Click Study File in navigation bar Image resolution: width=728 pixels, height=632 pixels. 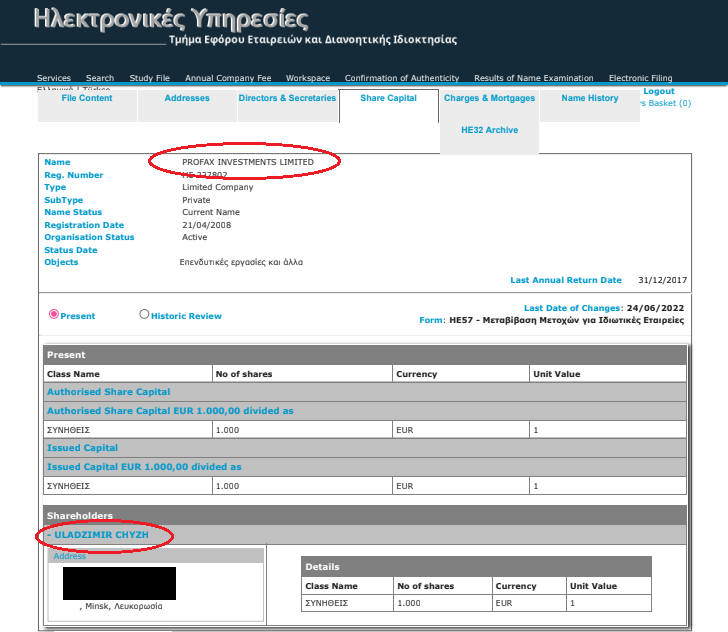(150, 78)
